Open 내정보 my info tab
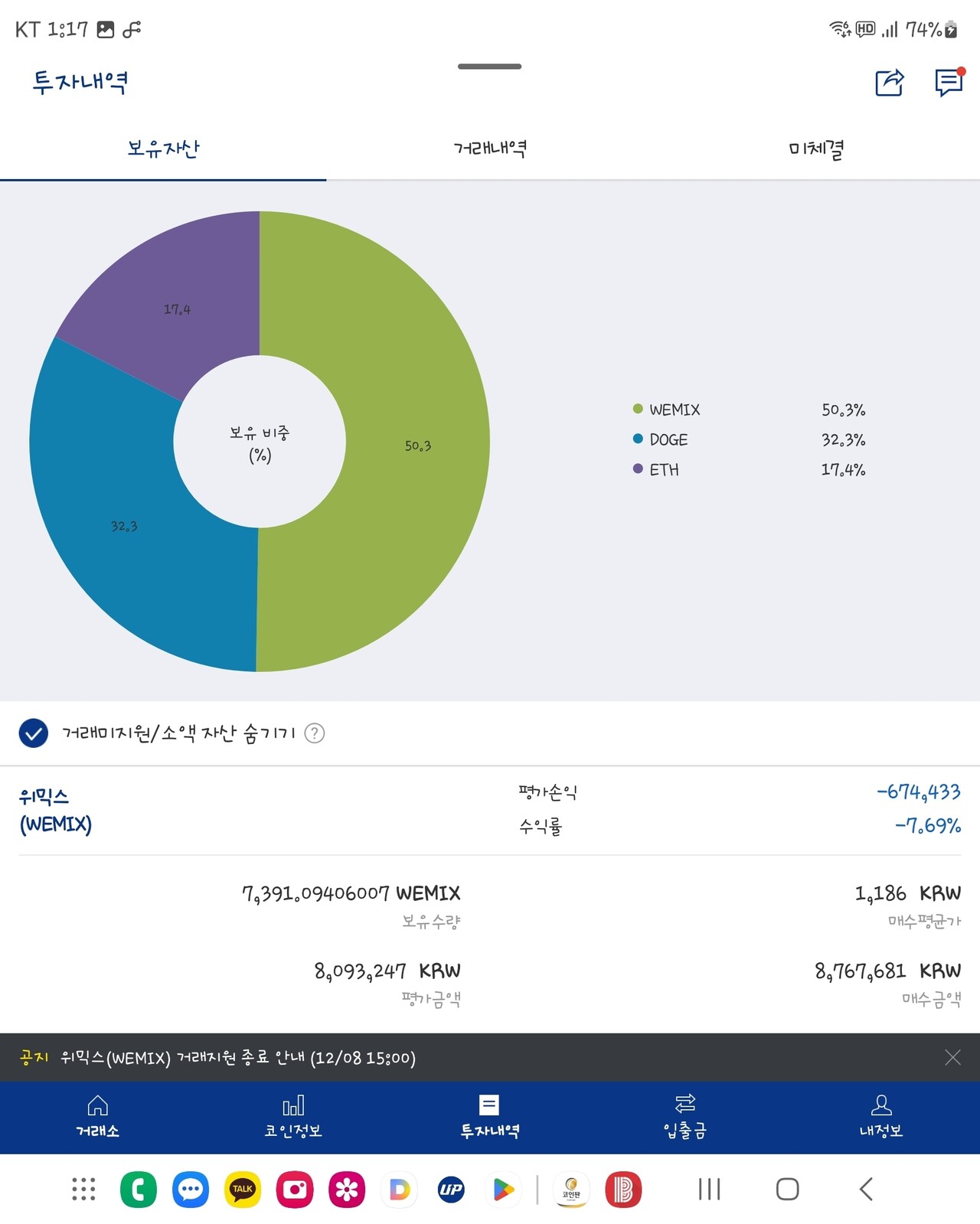Image resolution: width=980 pixels, height=1224 pixels. click(881, 1116)
